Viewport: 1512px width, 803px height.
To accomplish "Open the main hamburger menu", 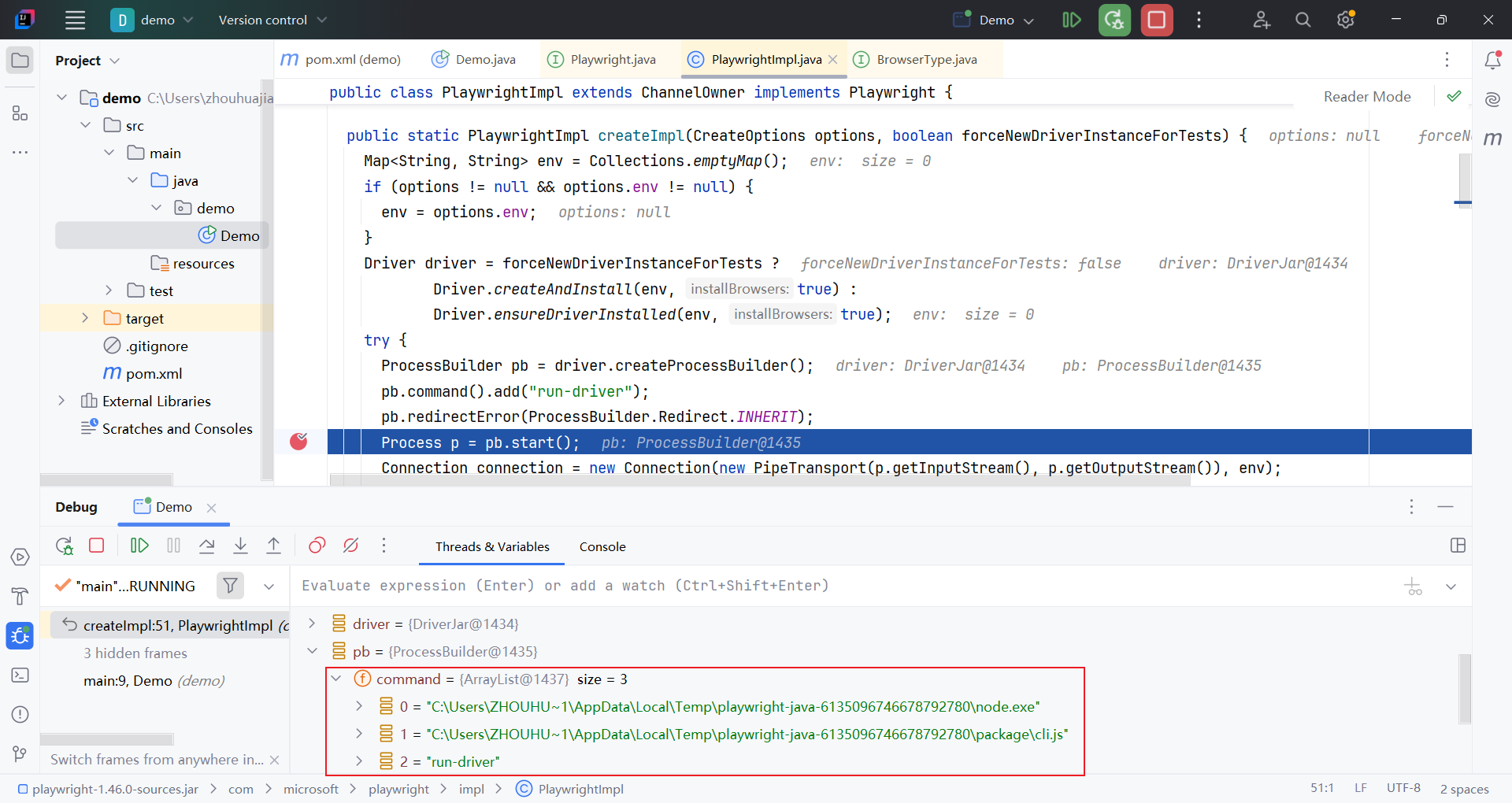I will 75,20.
